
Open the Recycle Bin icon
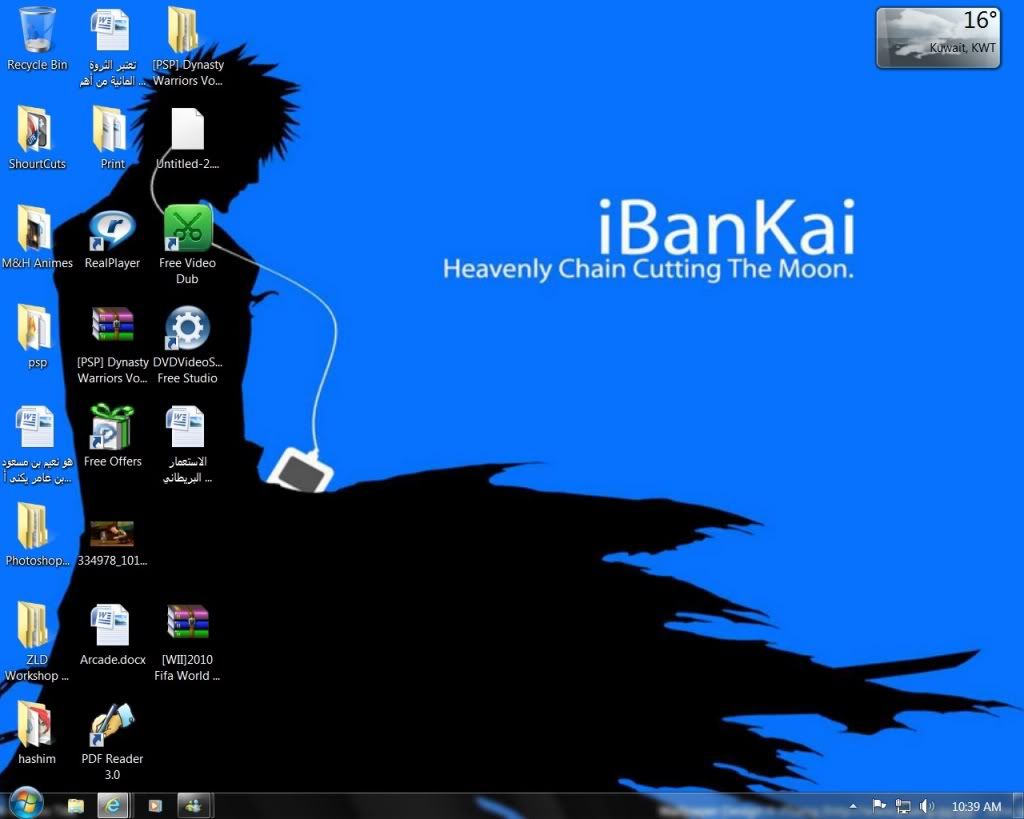[x=37, y=30]
